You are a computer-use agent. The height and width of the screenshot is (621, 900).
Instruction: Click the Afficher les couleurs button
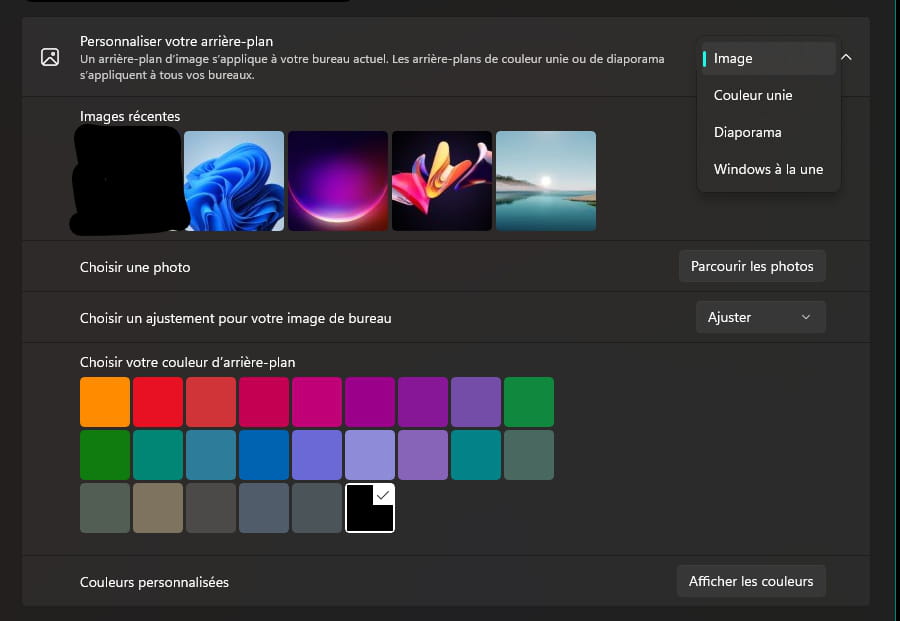point(751,581)
